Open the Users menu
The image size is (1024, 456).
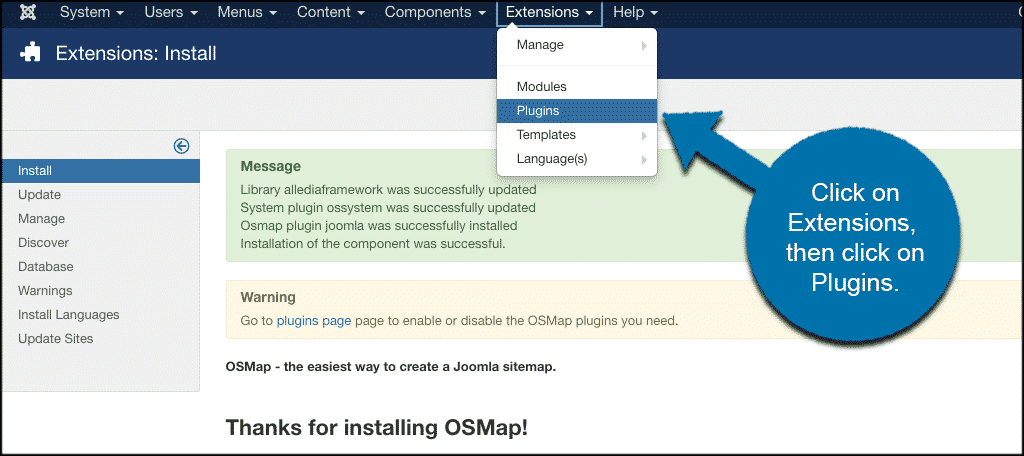tap(171, 12)
